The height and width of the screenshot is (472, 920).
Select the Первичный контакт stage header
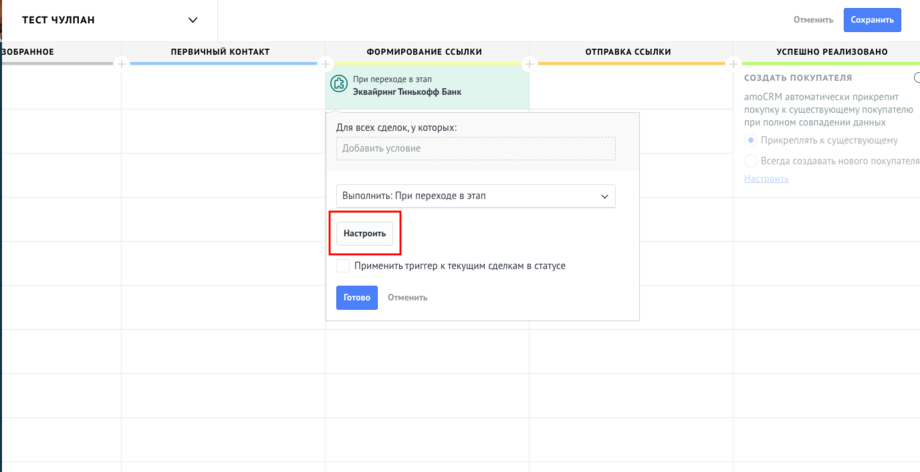220,52
